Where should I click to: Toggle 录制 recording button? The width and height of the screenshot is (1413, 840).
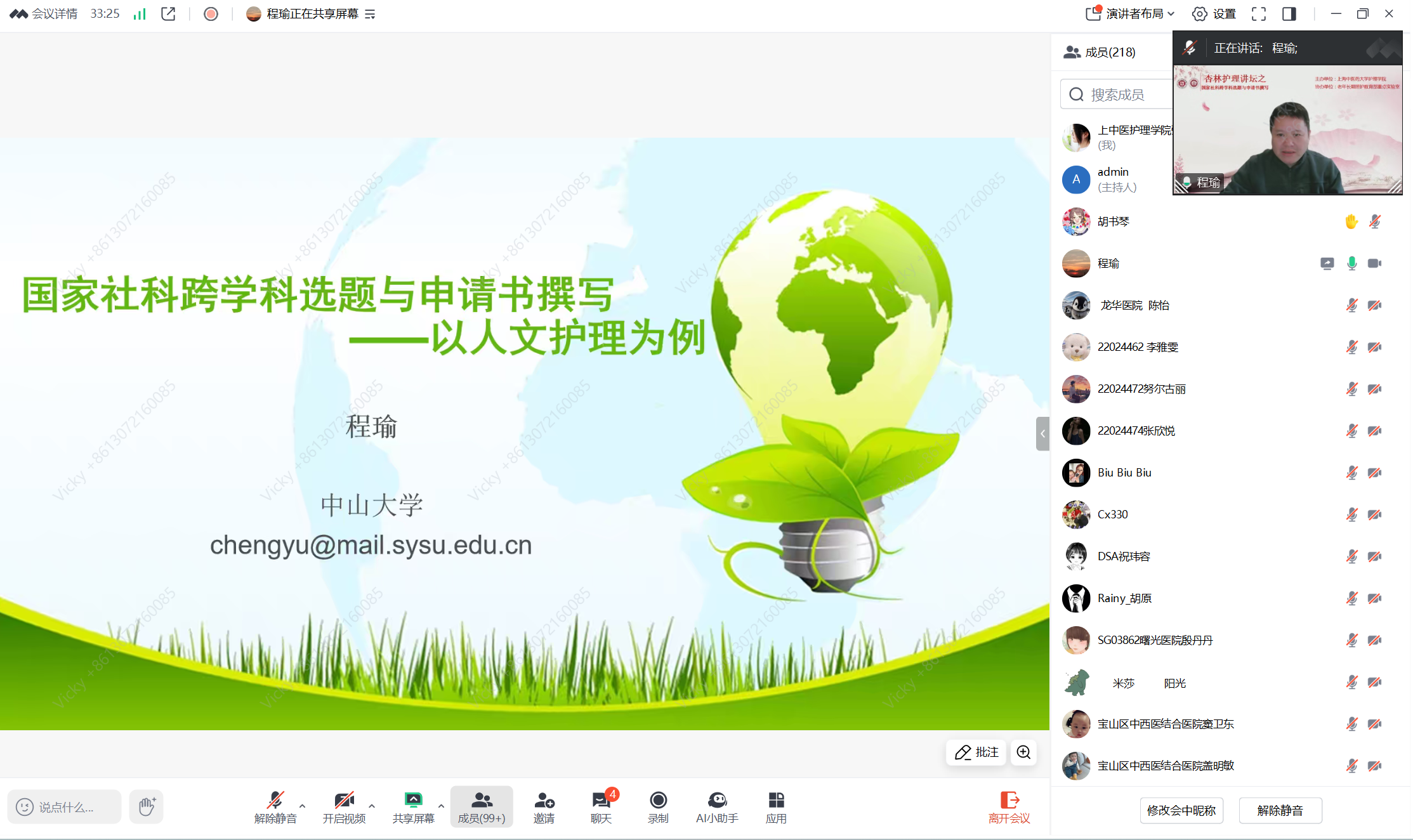[658, 806]
